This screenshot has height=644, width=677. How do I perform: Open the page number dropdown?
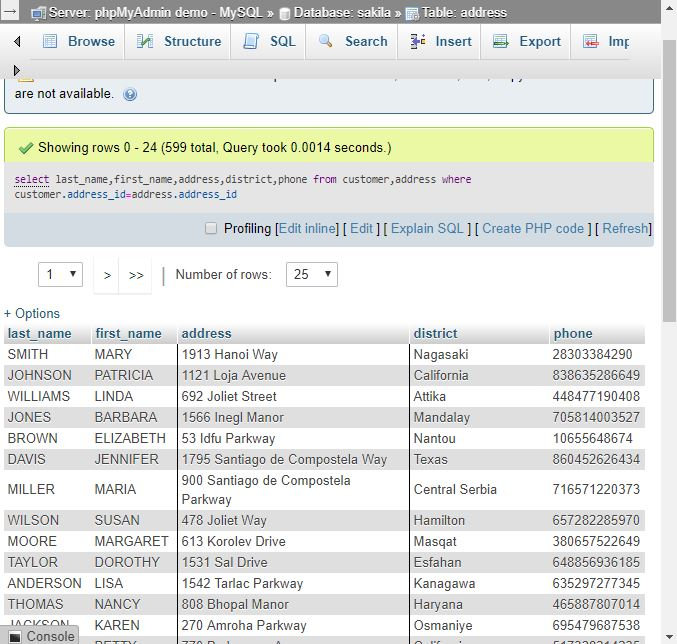[60, 275]
